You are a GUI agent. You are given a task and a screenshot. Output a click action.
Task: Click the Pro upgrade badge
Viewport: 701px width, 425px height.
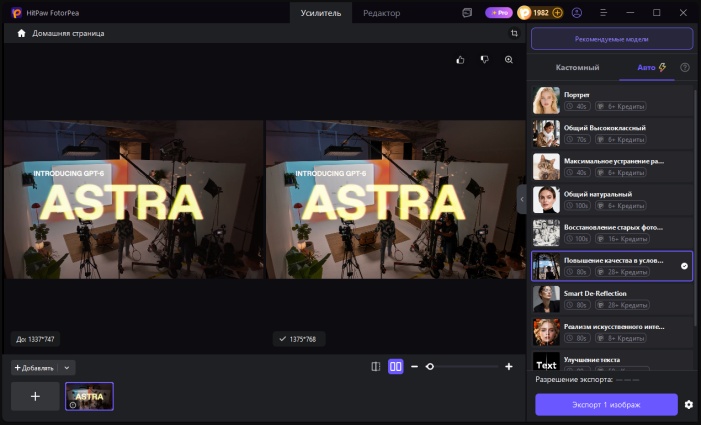pos(499,13)
